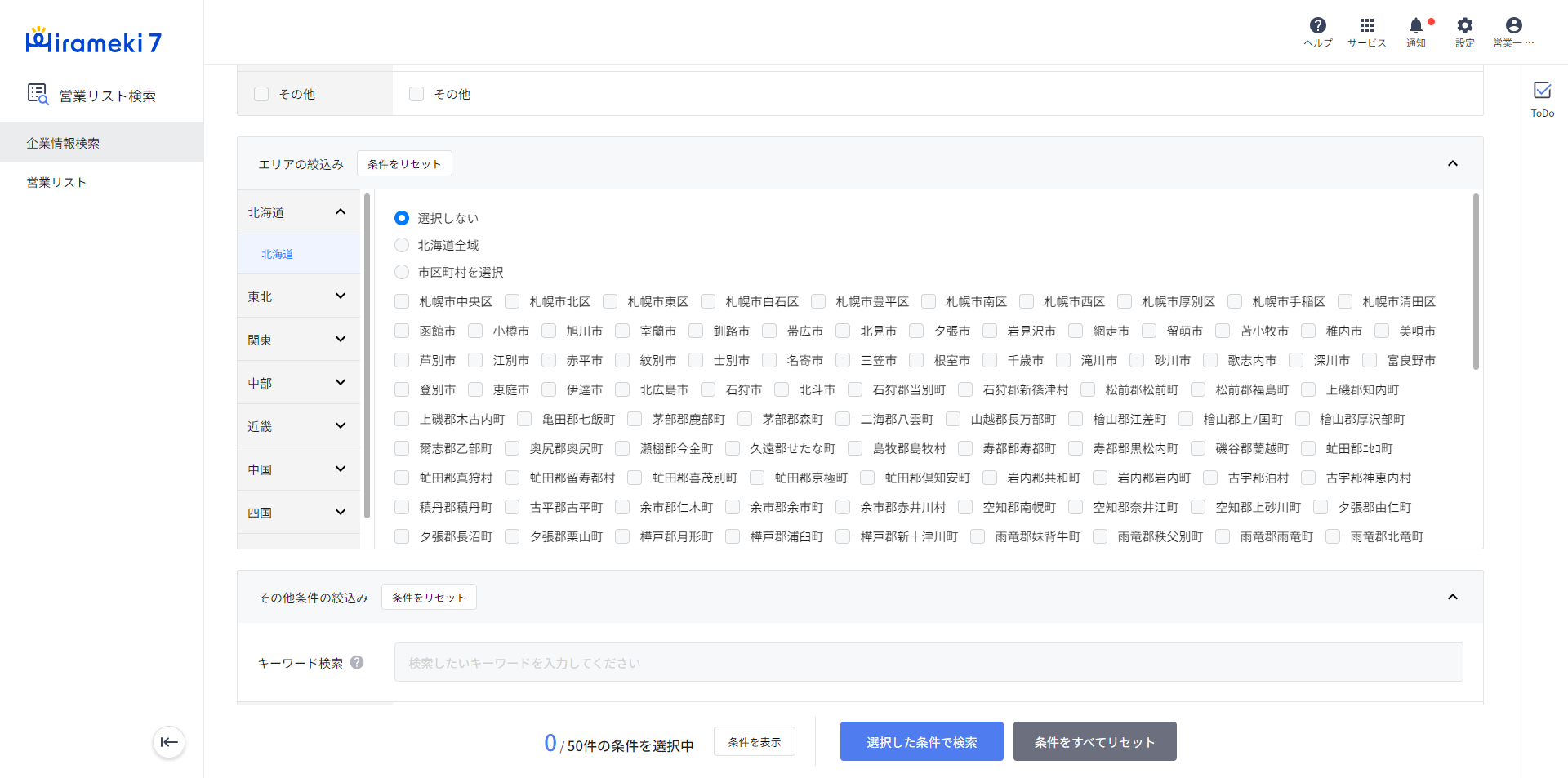Check the 小樽市 checkbox
The width and height of the screenshot is (1568, 778).
(x=475, y=331)
